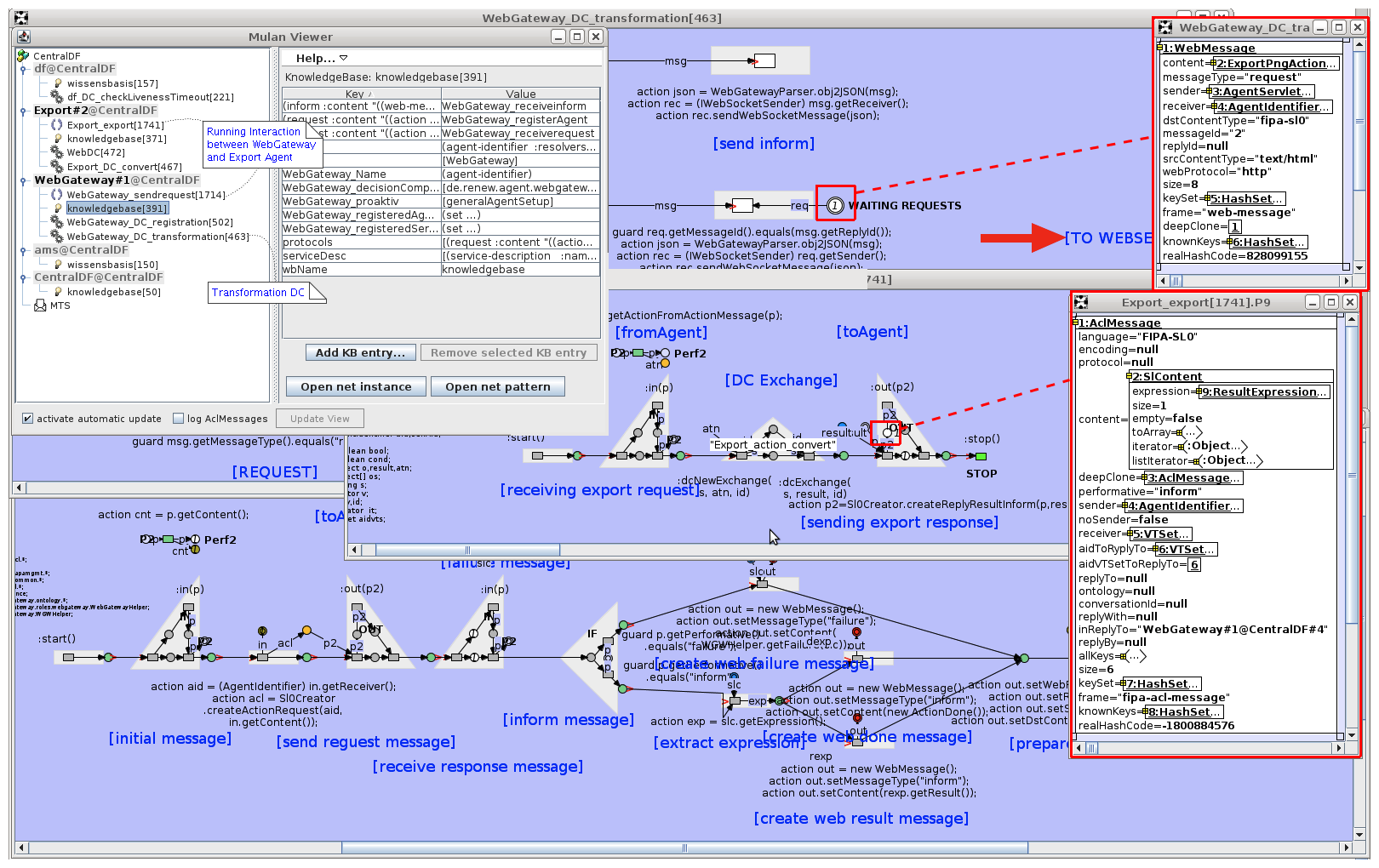The image size is (1379, 868).
Task: Expand yellow handle of 2:ExportPngAction
Action: (1211, 63)
